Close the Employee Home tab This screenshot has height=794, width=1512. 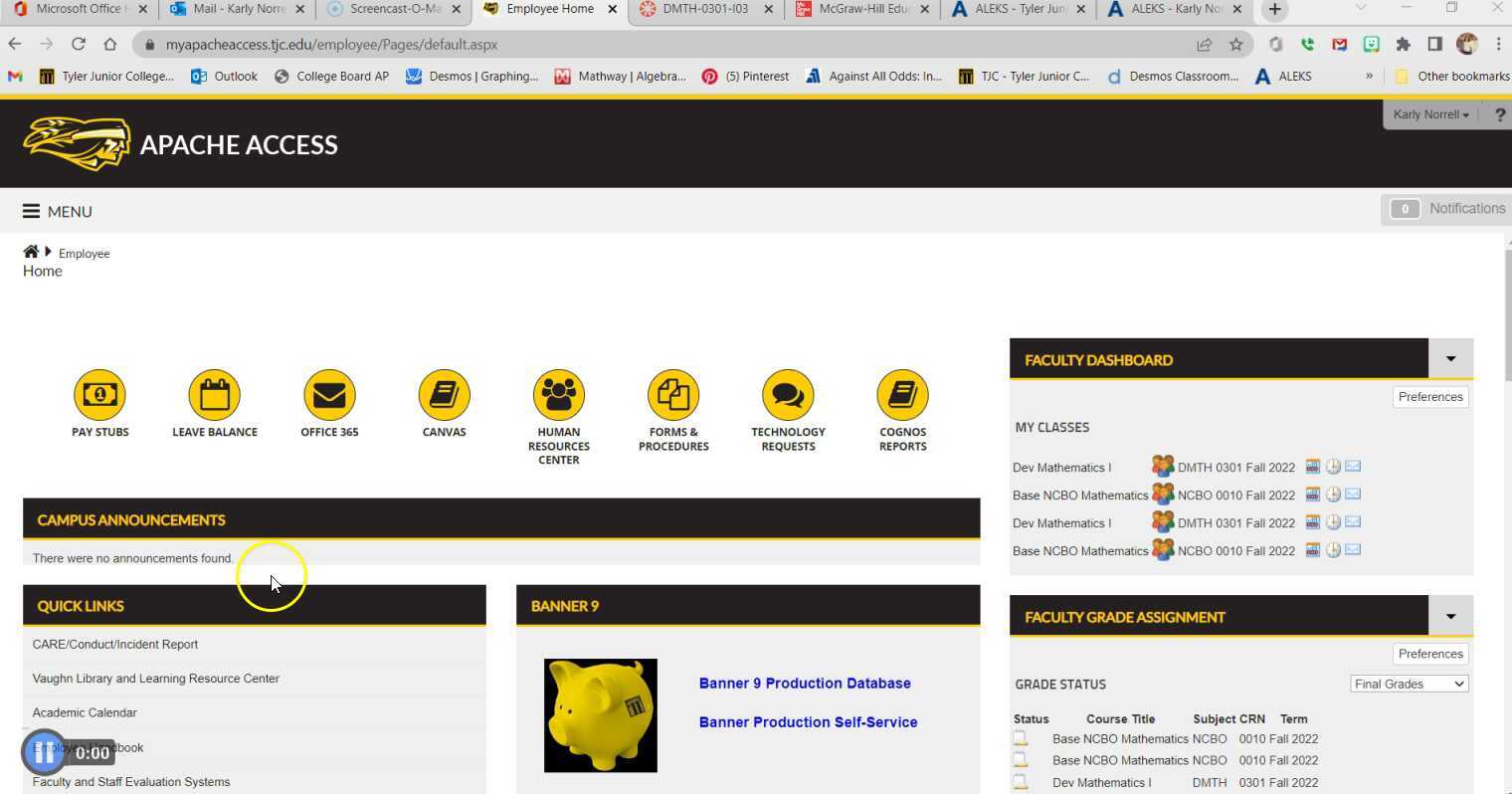613,9
